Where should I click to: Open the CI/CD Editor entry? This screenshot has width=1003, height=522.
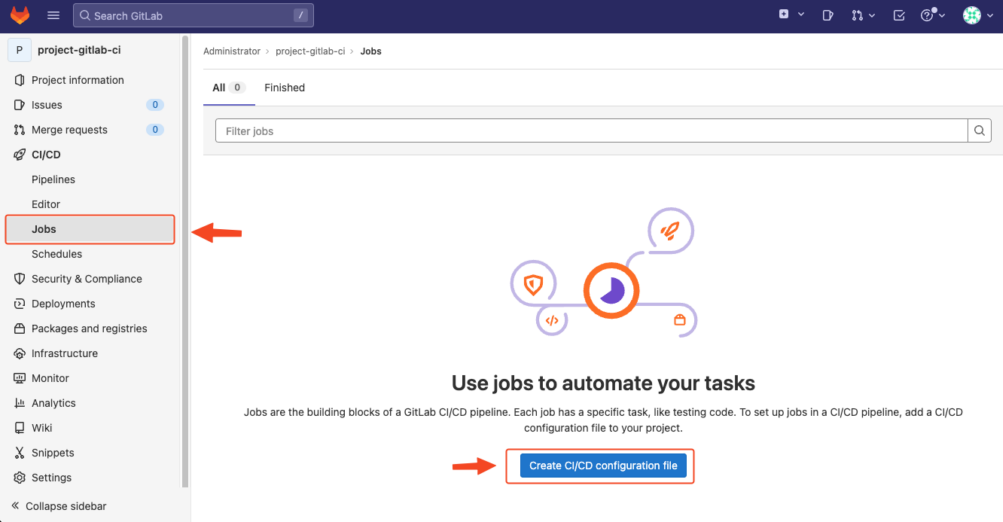(x=45, y=204)
